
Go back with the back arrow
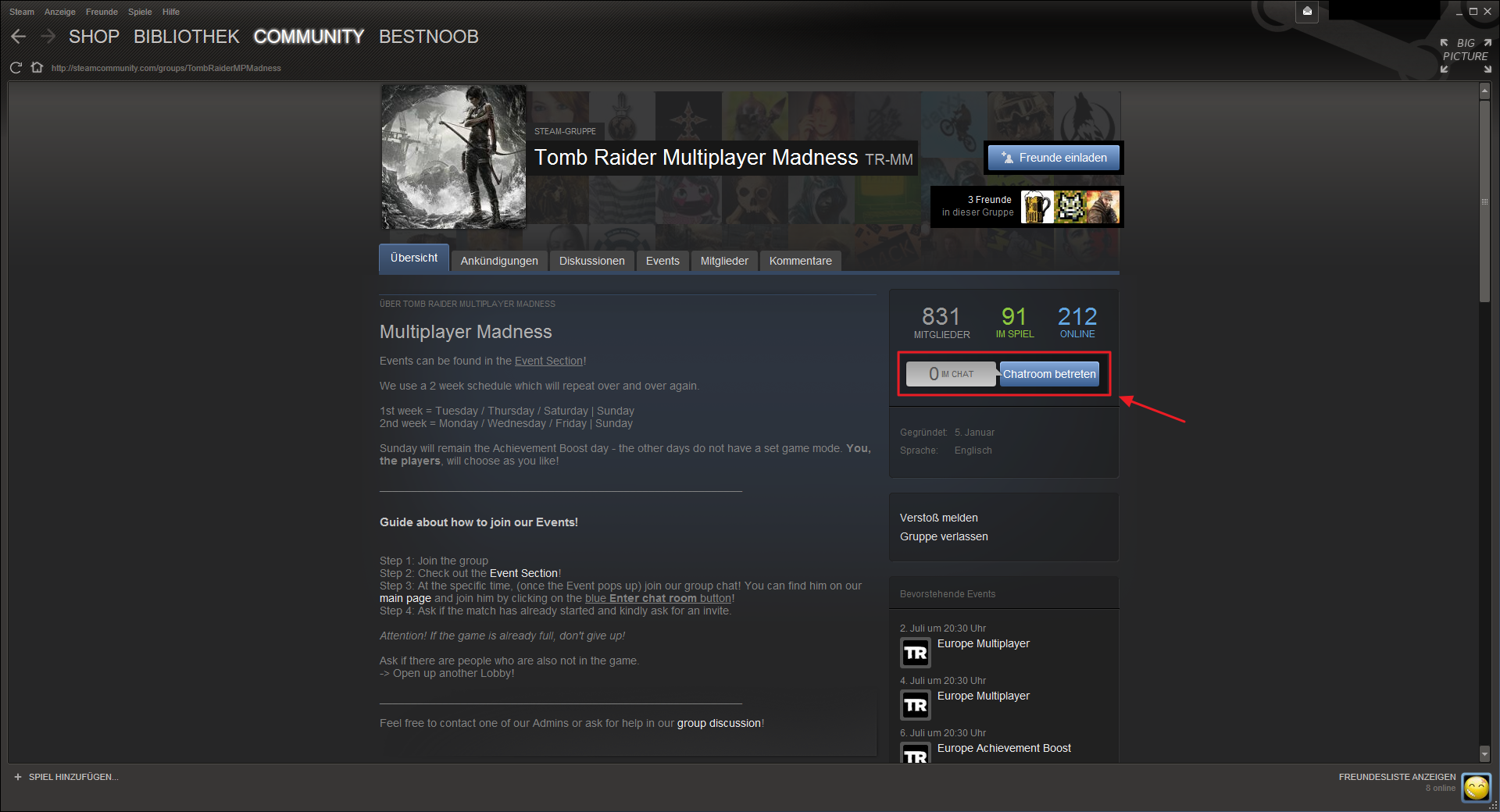tap(19, 37)
